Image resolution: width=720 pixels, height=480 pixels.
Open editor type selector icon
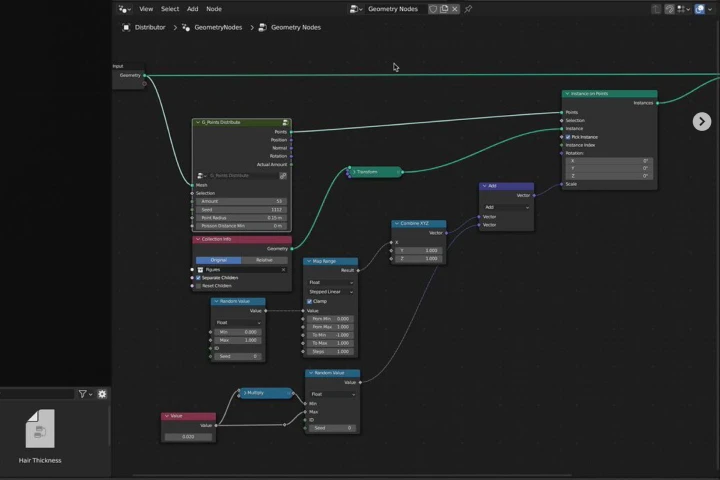124,9
